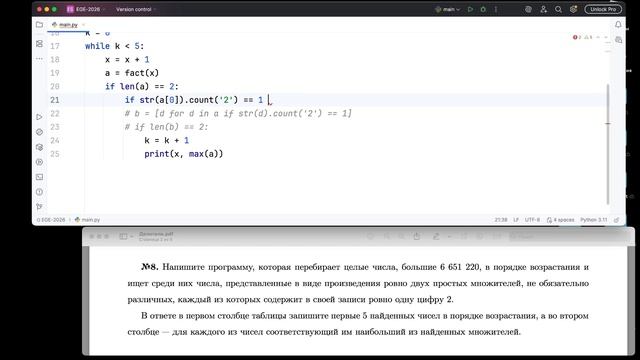The width and height of the screenshot is (640, 360).
Task: Click the 'if len(a) == 2:' code line
Action: point(142,87)
